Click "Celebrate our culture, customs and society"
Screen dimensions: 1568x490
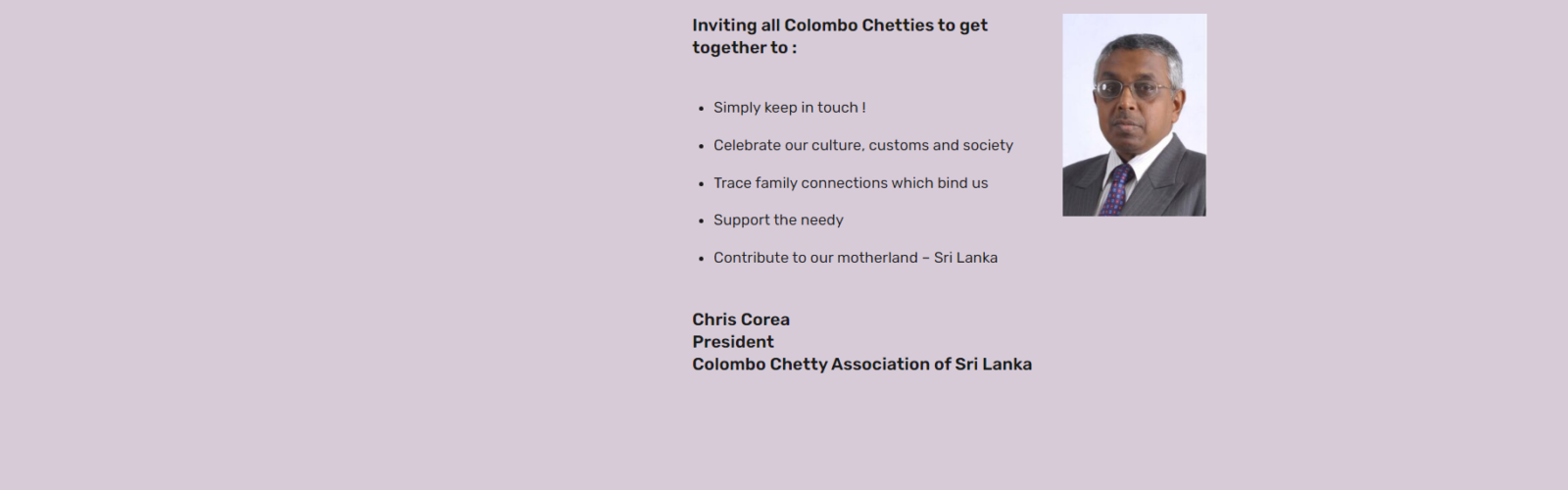[862, 145]
